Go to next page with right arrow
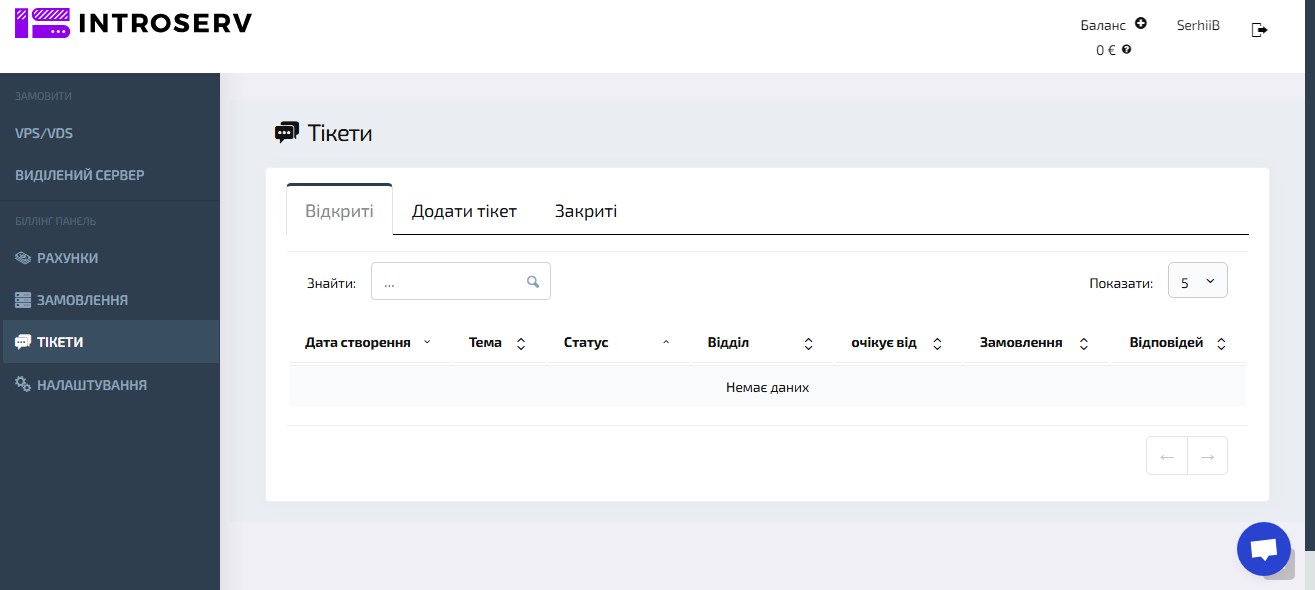The image size is (1315, 590). point(1207,456)
